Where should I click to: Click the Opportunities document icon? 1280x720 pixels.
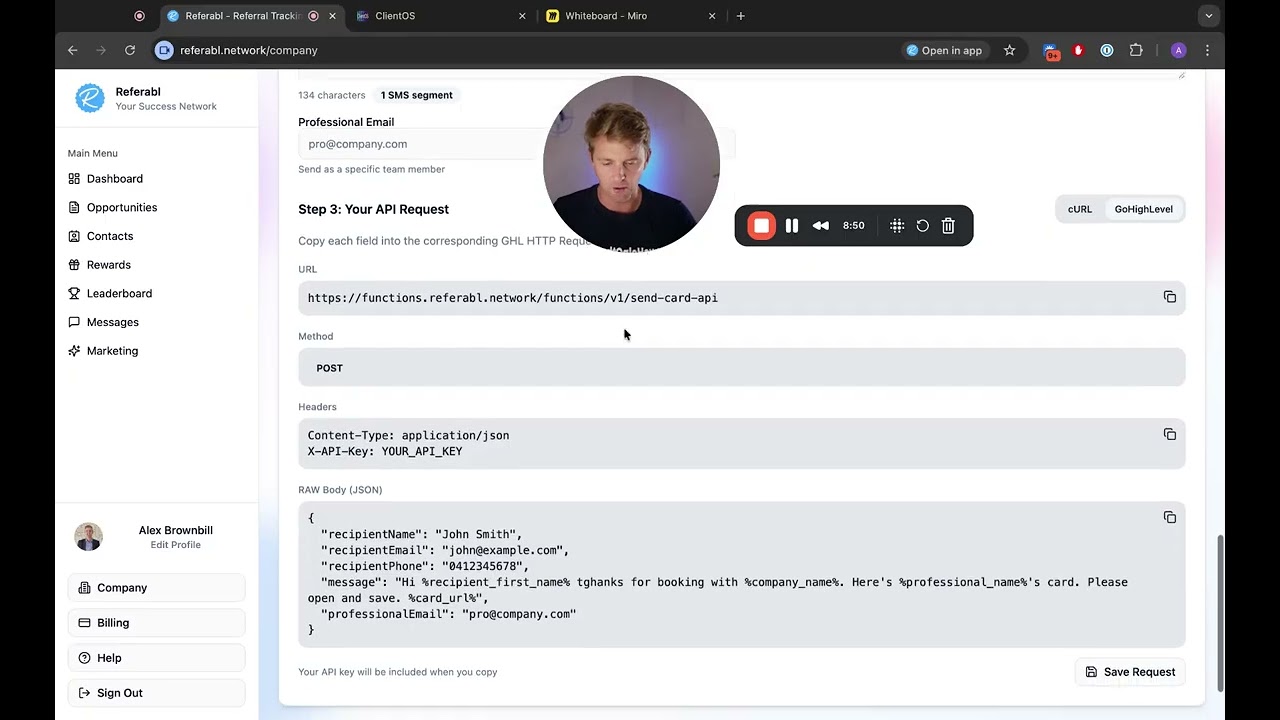tap(74, 207)
